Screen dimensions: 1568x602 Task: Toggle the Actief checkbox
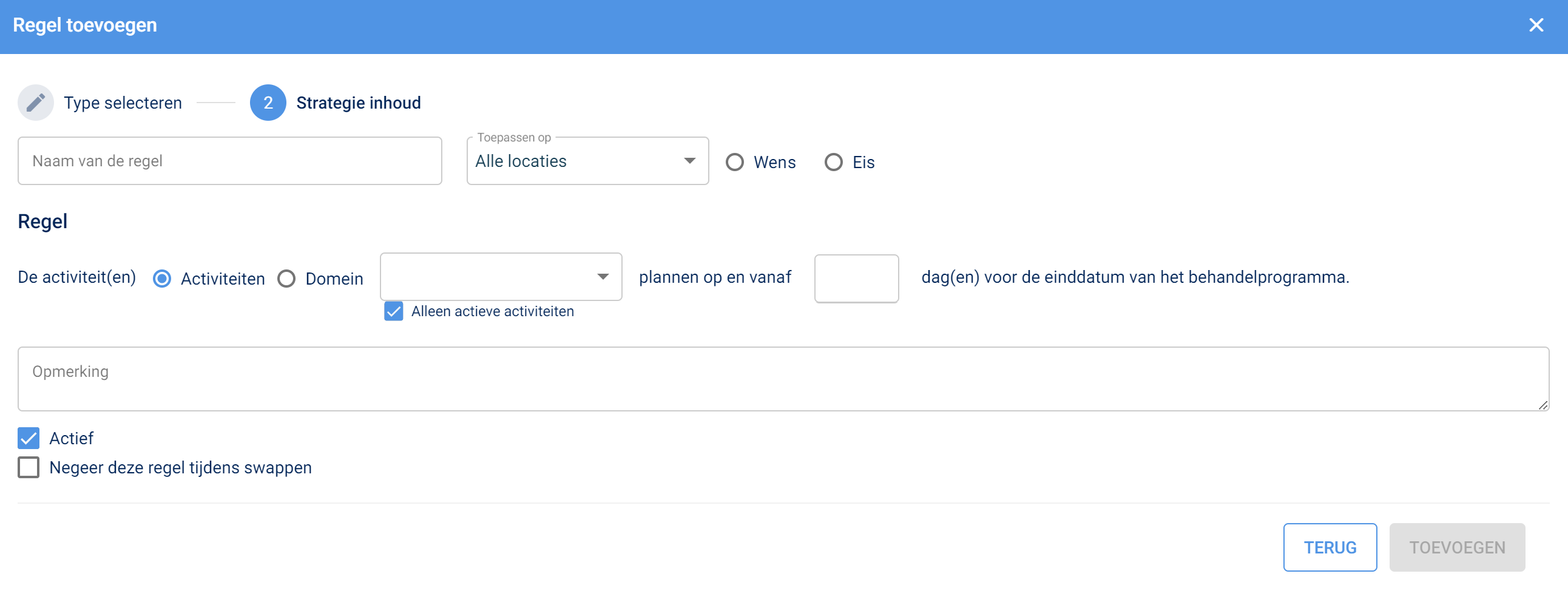pos(29,438)
